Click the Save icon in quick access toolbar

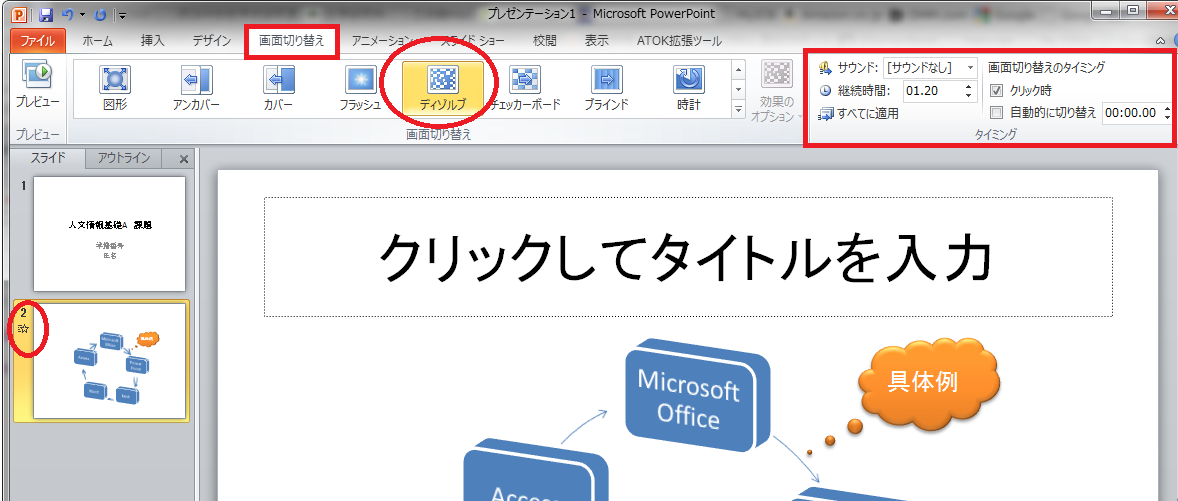(47, 14)
